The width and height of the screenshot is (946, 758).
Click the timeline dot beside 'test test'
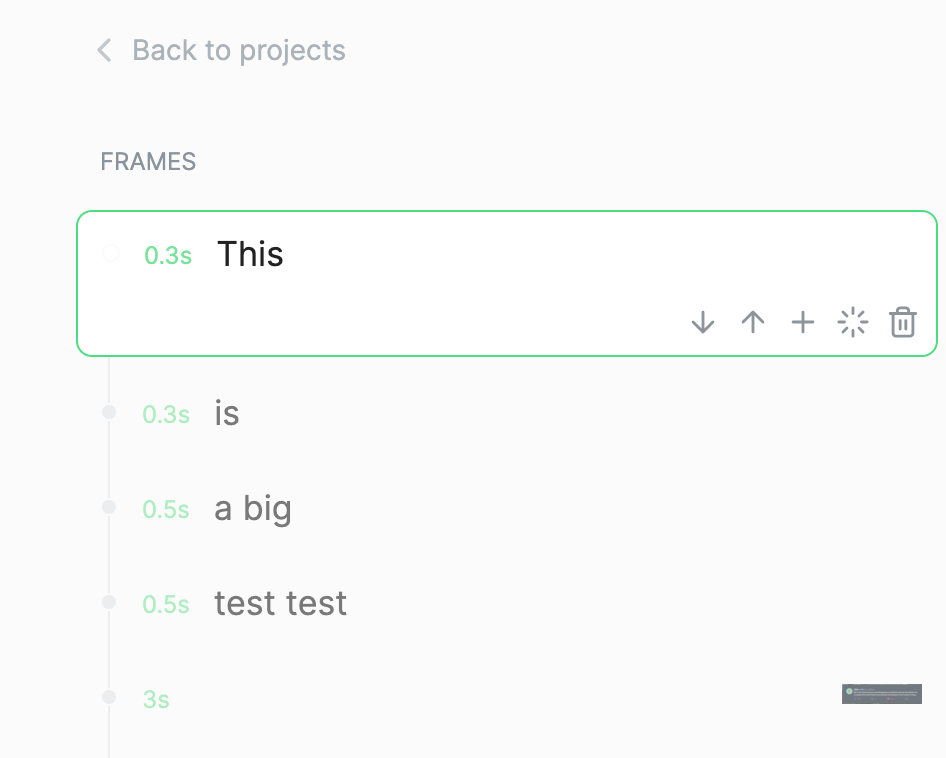point(109,602)
